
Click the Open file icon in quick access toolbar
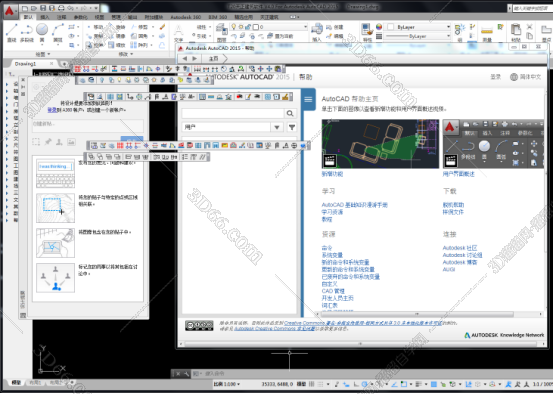[x=34, y=8]
